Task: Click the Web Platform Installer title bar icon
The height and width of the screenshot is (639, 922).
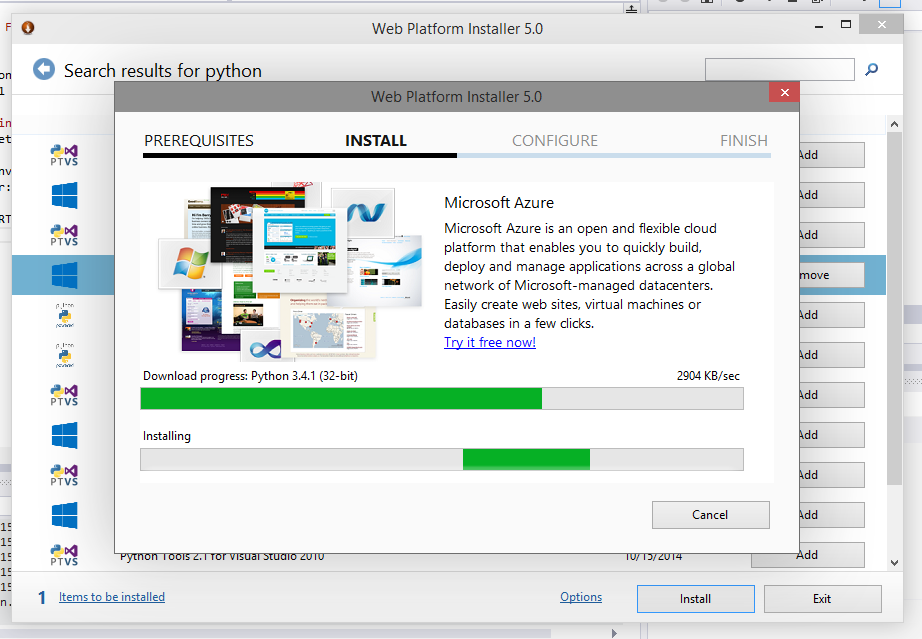Action: tap(28, 28)
